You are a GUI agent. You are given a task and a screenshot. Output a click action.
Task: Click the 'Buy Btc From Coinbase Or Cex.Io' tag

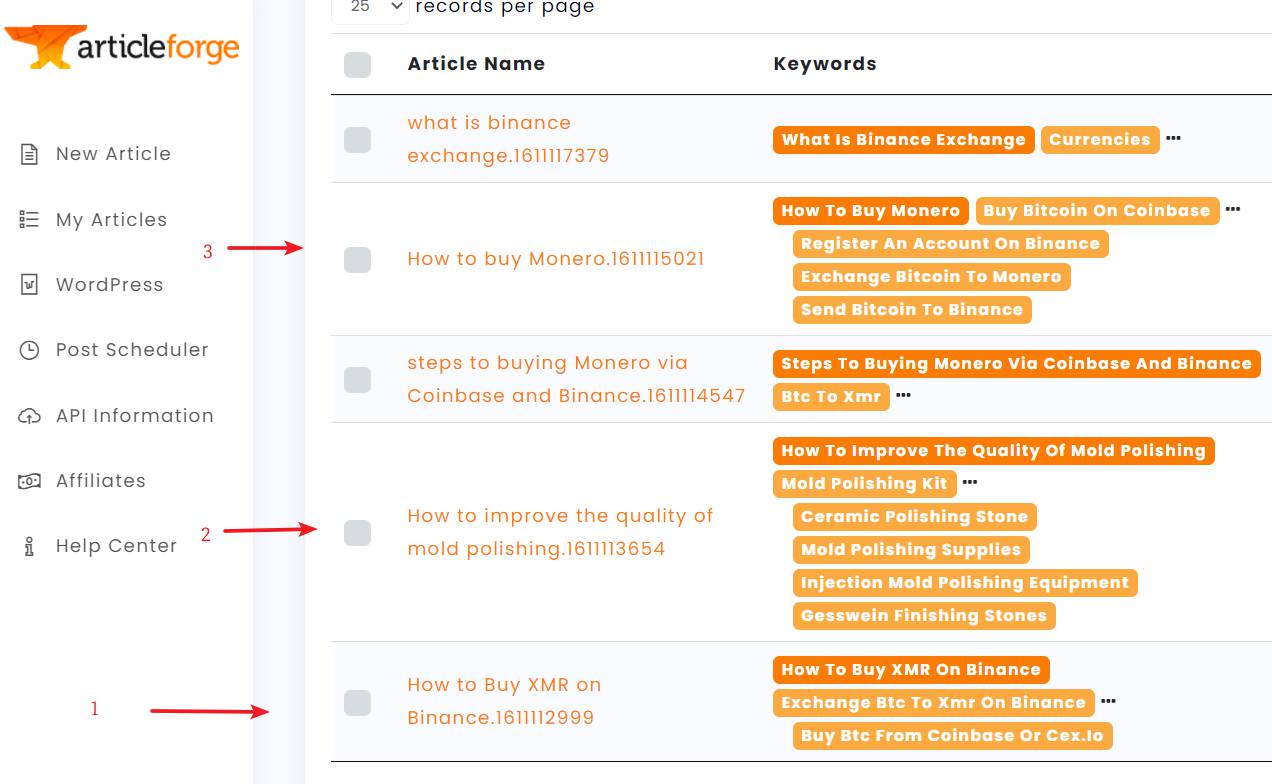[x=952, y=736]
